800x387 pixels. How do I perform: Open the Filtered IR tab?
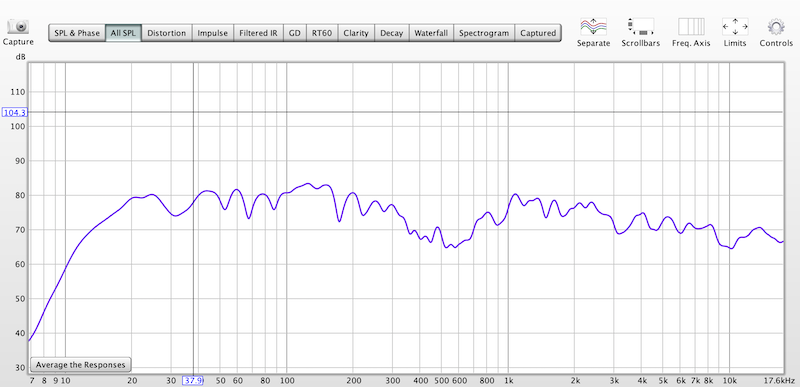[x=258, y=33]
